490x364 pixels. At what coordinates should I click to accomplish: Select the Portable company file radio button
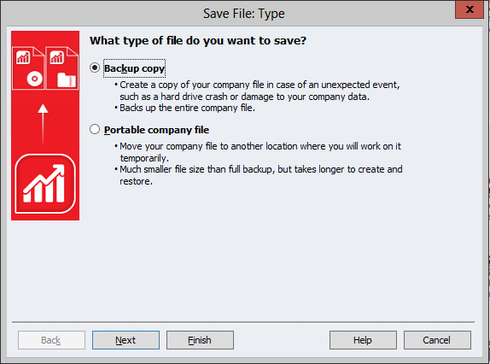pos(95,129)
